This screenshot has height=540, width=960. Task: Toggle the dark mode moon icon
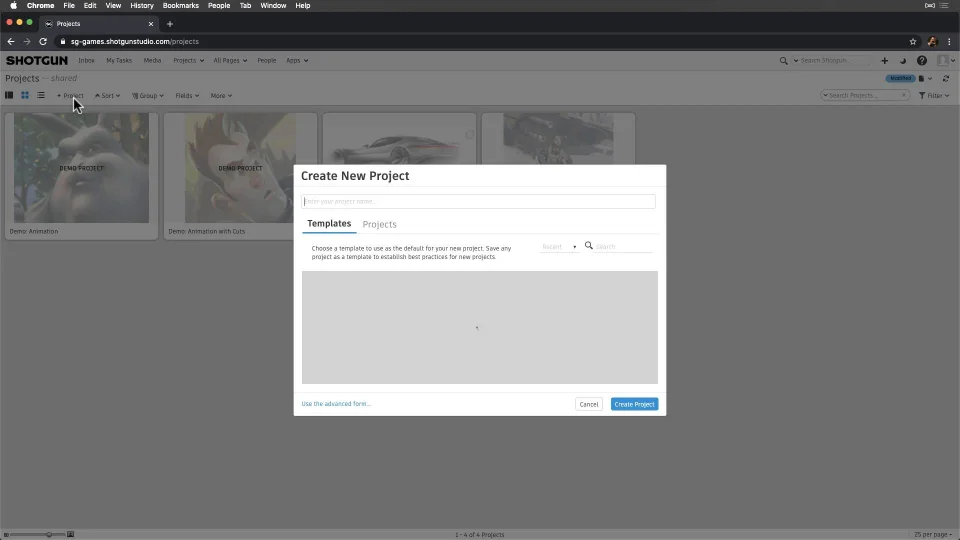(x=902, y=61)
